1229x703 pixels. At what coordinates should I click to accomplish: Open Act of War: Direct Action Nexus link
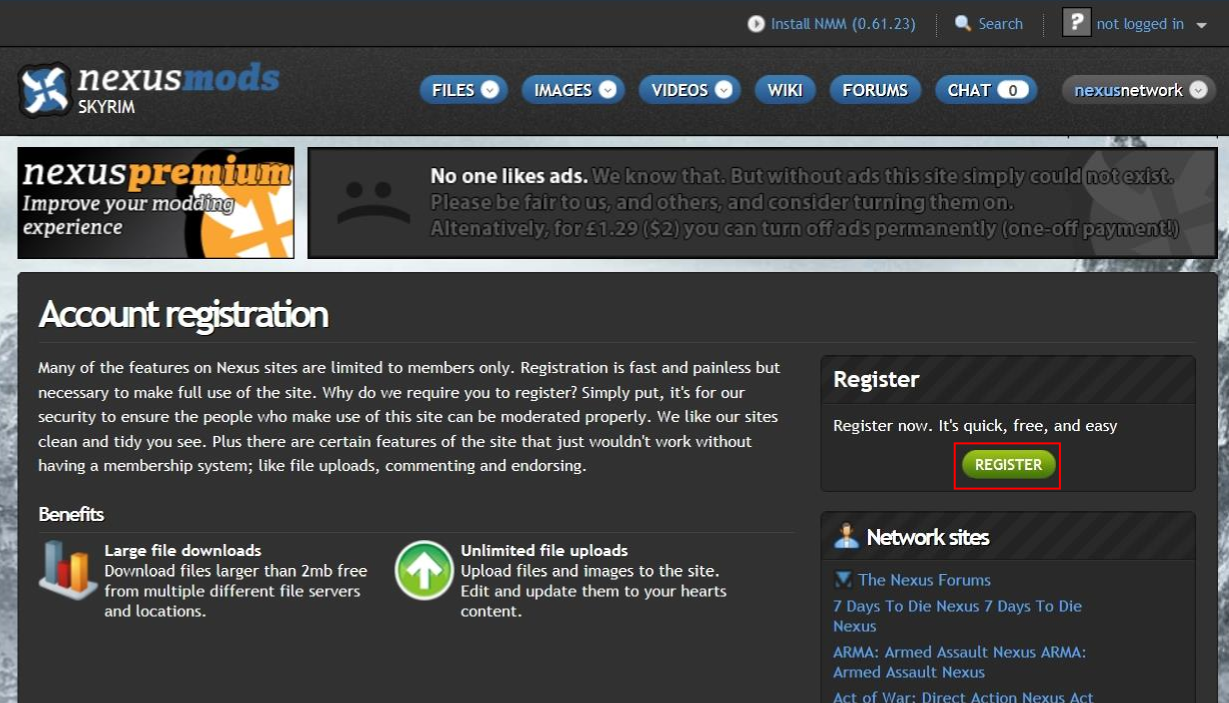click(963, 696)
